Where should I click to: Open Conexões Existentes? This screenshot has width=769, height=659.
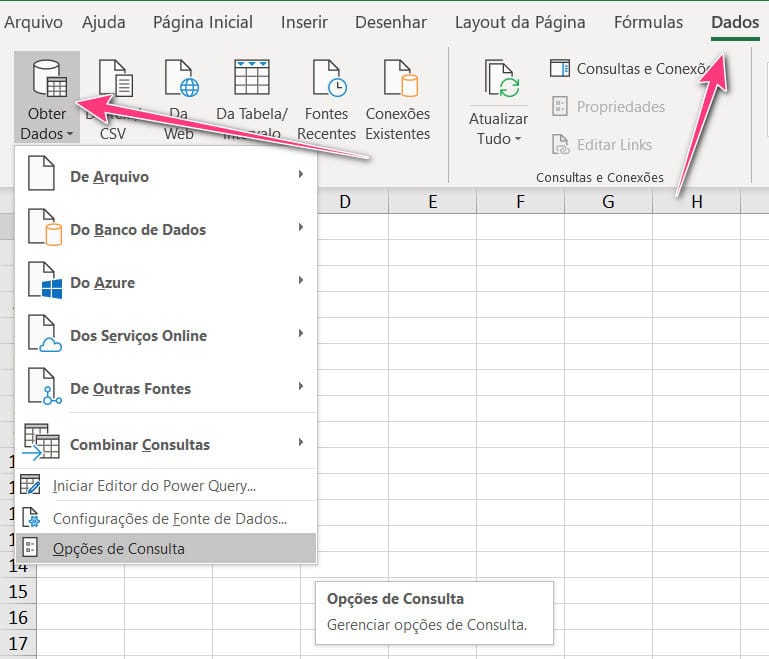coord(398,100)
